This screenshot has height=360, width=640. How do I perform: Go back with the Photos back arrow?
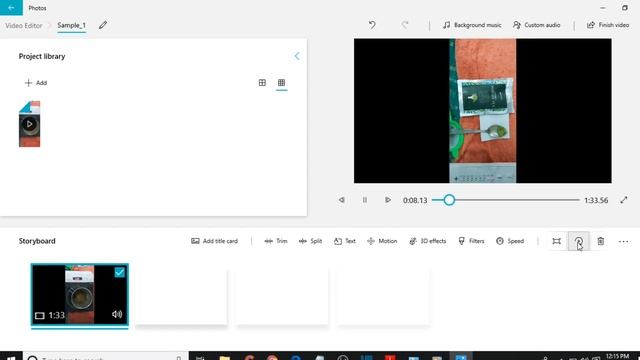[x=11, y=7]
